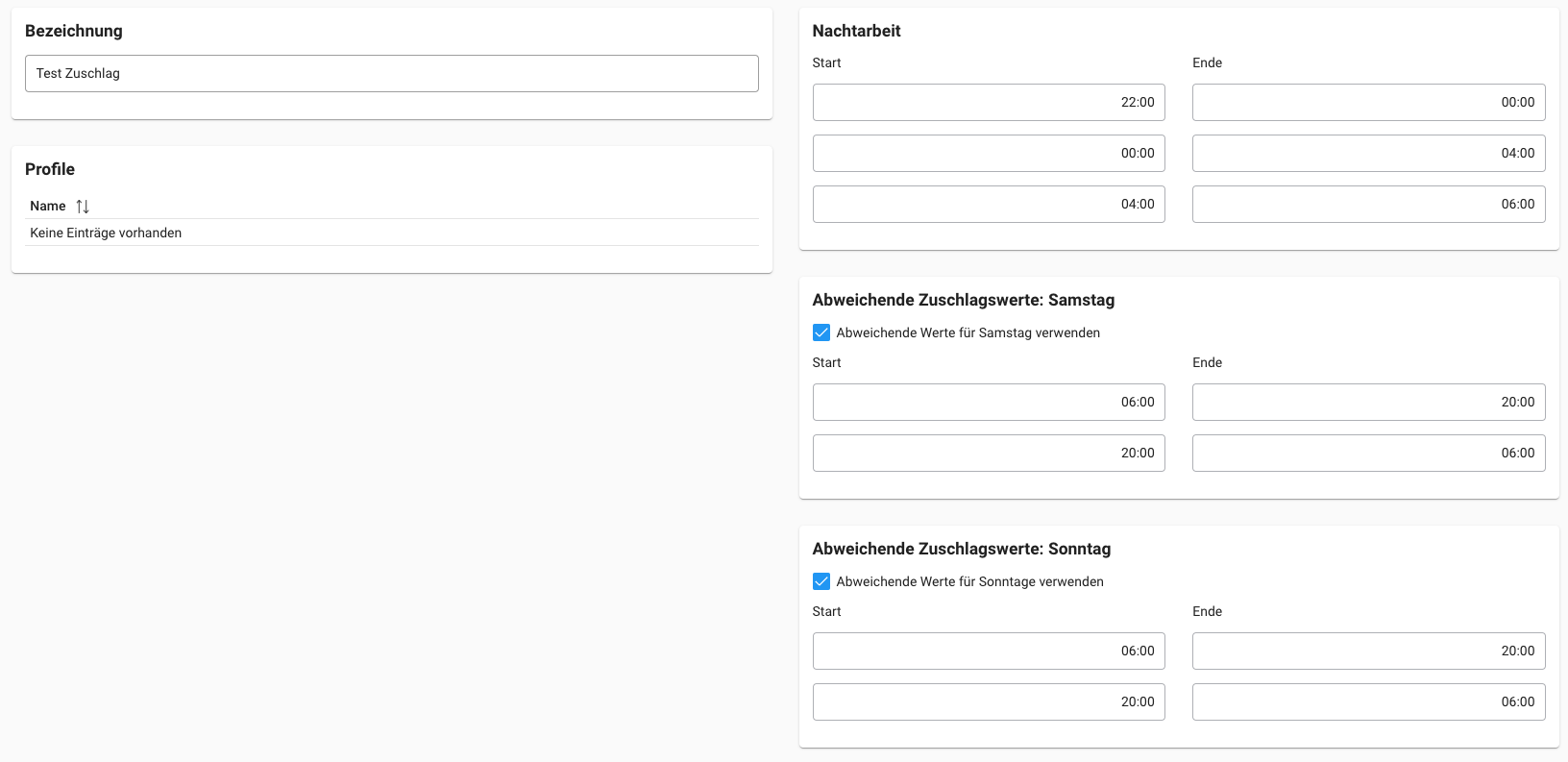The width and height of the screenshot is (1568, 762).
Task: Click Nachtarbeit Ende field showing 00:00
Action: (x=1368, y=103)
